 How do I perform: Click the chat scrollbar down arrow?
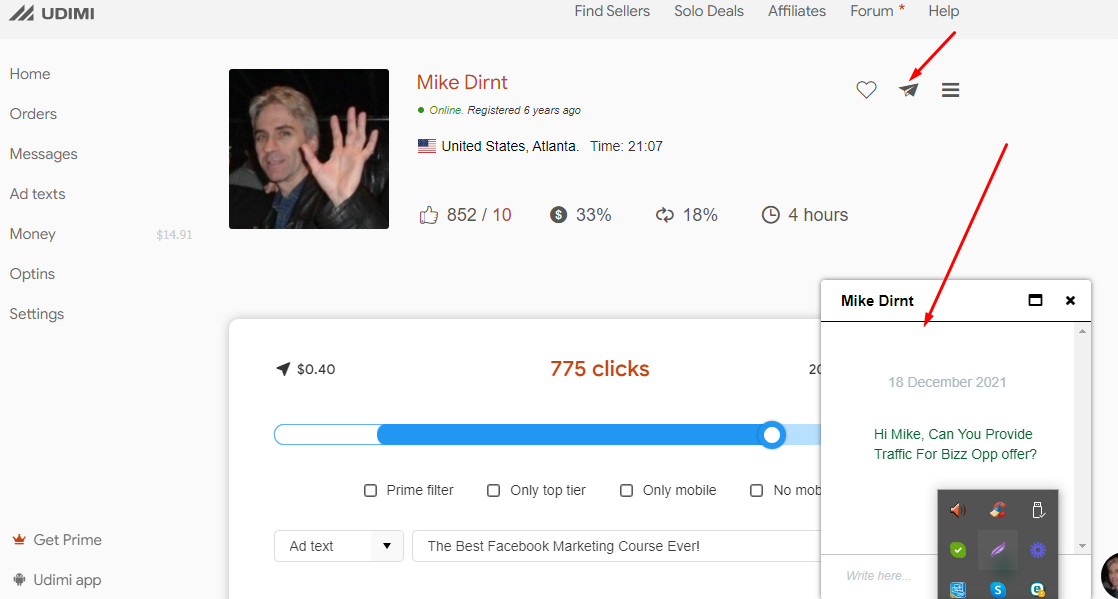tap(1082, 546)
